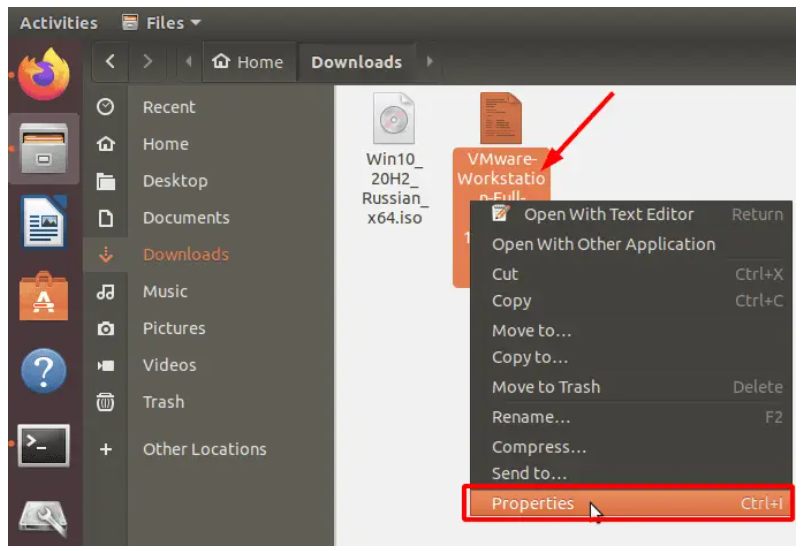Choose Open With Text Editor

coord(631,214)
